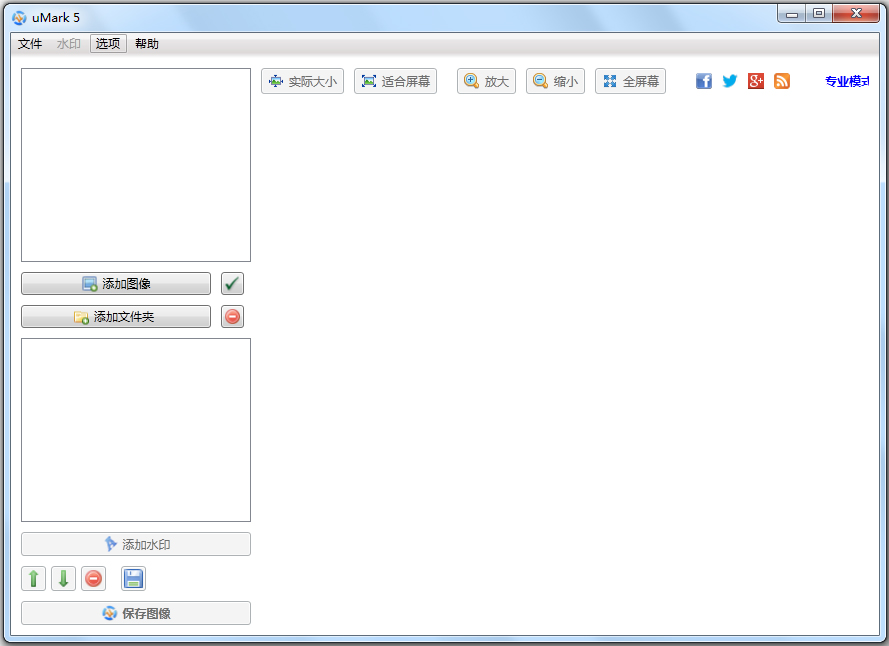Maximize the uMark 5 window
The image size is (889, 646).
click(x=819, y=14)
